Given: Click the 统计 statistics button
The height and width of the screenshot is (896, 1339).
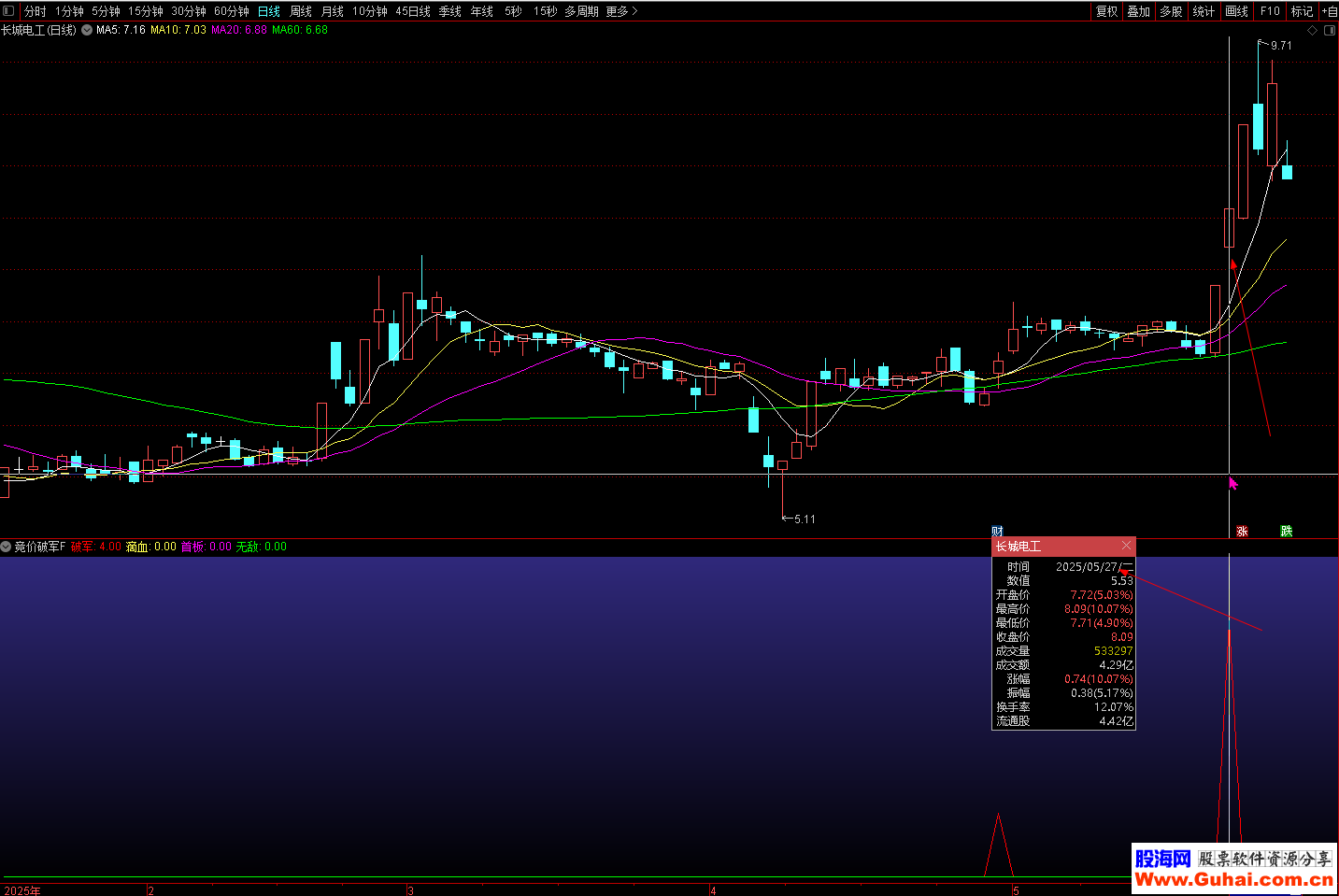Looking at the screenshot, I should click(x=1204, y=11).
